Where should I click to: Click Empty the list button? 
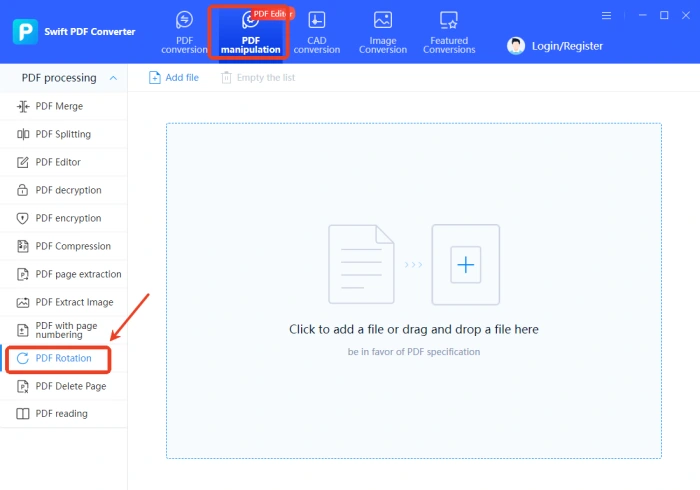(x=258, y=78)
